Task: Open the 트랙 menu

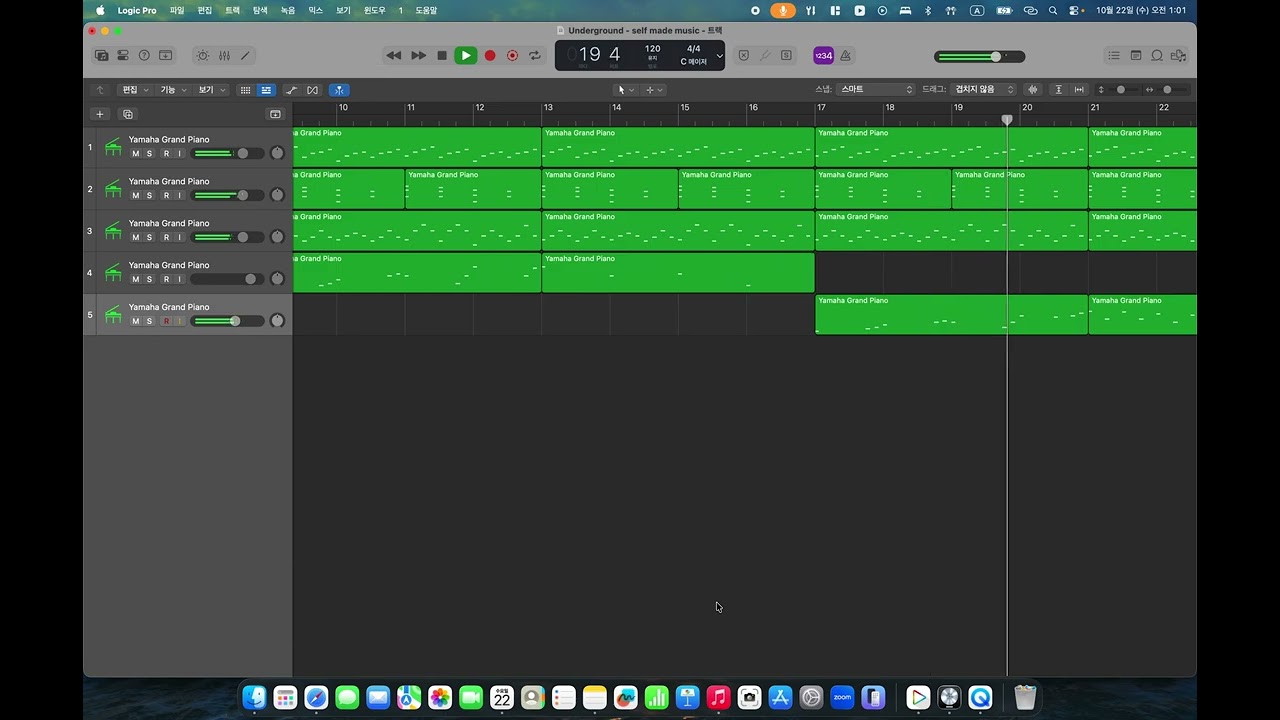Action: [x=232, y=10]
